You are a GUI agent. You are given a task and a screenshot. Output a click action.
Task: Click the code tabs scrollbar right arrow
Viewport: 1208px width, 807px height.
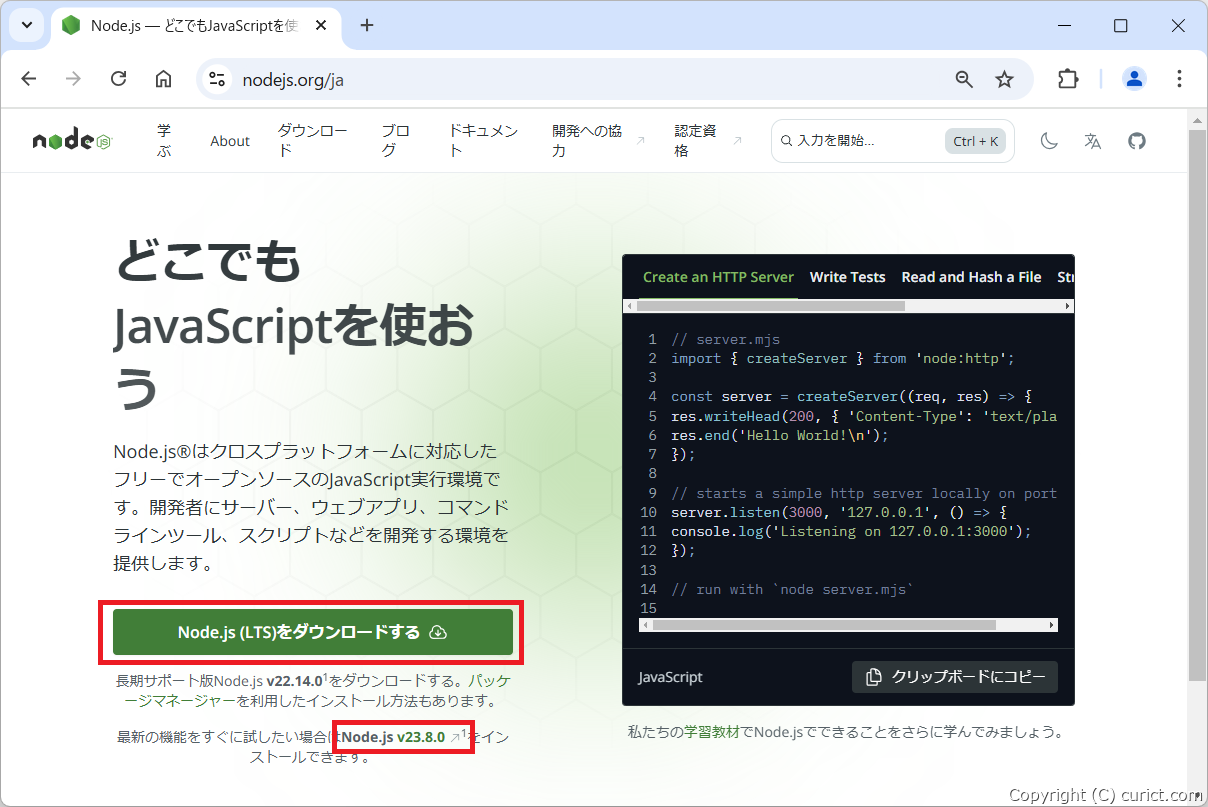click(x=1067, y=306)
